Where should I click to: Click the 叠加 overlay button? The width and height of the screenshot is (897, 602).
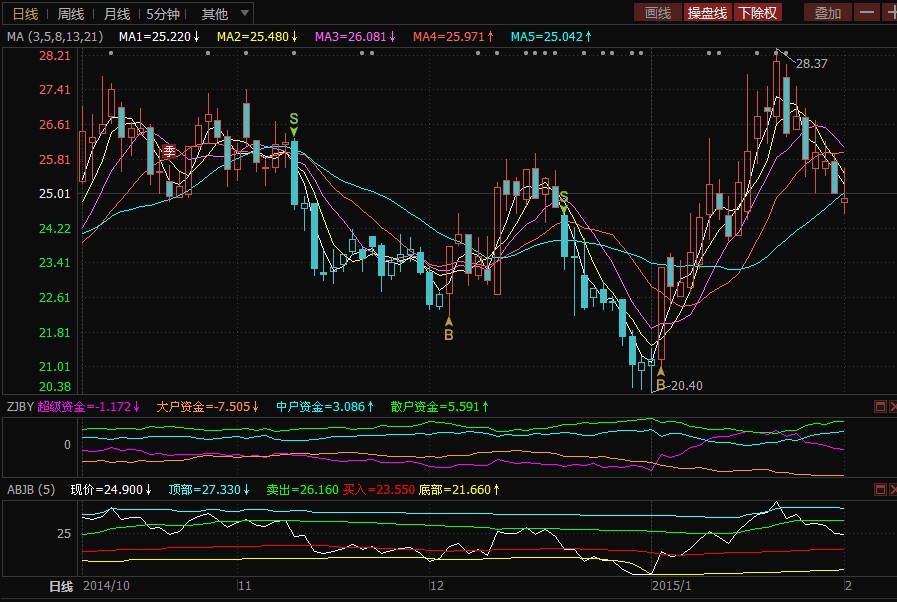click(x=828, y=13)
